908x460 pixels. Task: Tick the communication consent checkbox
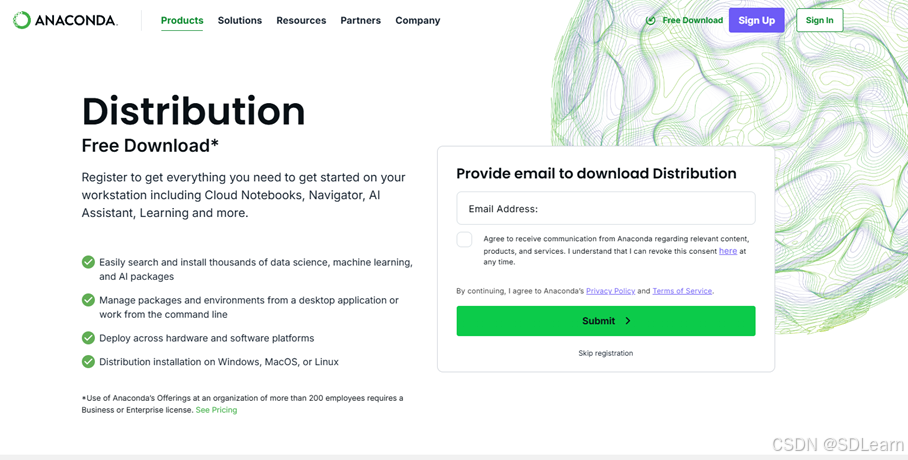point(464,239)
